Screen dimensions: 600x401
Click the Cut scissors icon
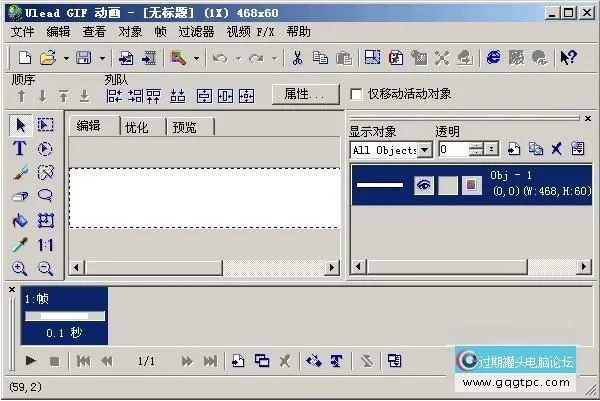pyautogui.click(x=297, y=58)
